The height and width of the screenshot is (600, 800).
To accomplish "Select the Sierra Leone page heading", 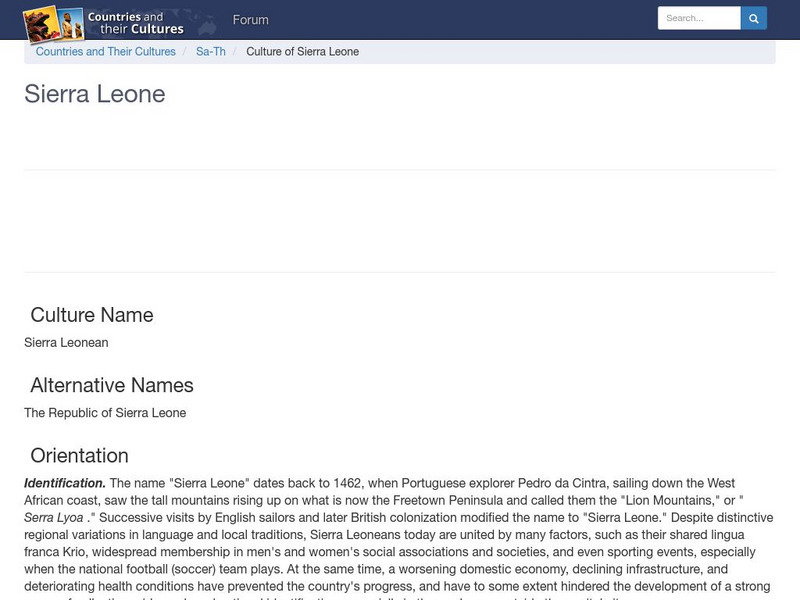I will click(x=96, y=94).
